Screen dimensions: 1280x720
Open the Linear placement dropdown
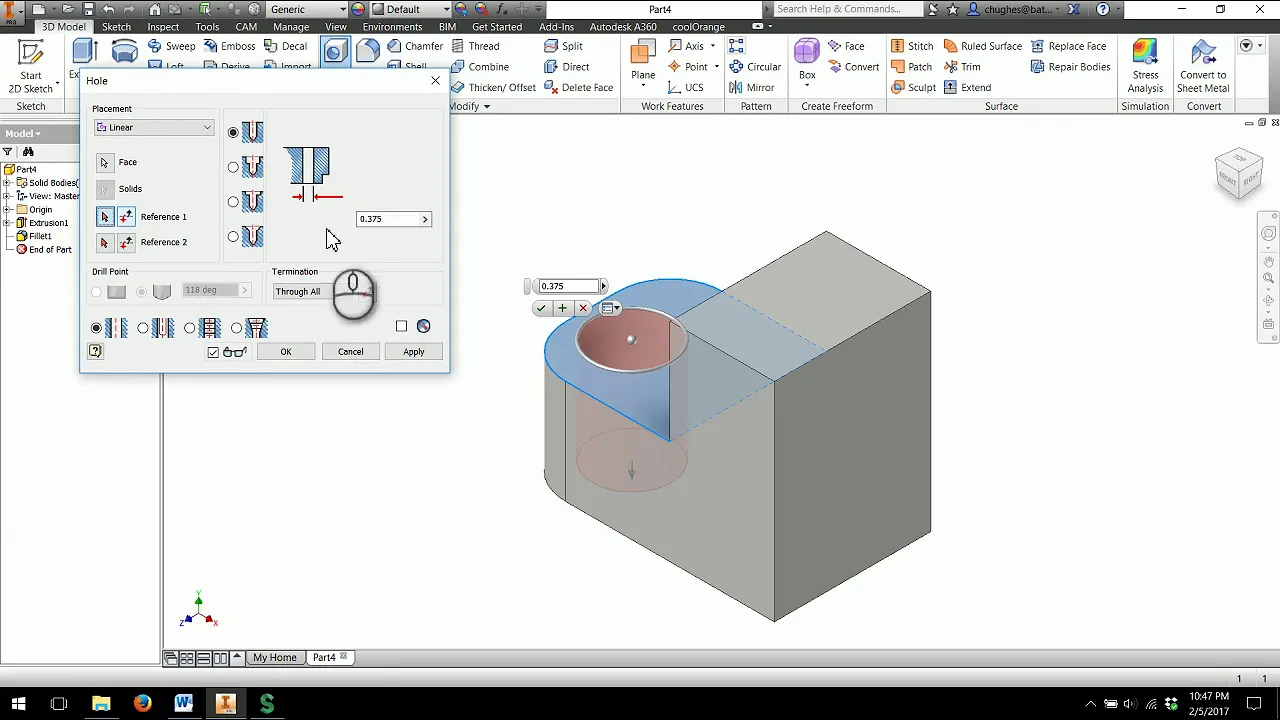point(154,128)
